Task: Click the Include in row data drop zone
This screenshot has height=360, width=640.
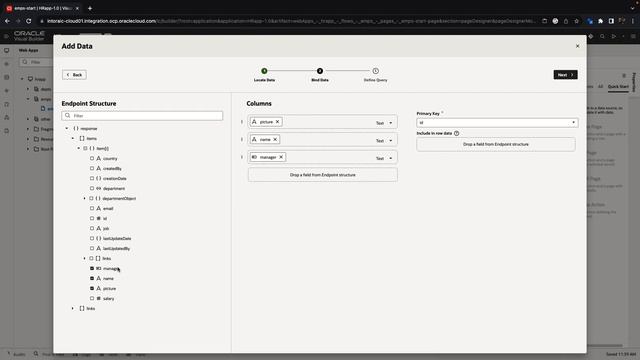Action: pyautogui.click(x=496, y=144)
